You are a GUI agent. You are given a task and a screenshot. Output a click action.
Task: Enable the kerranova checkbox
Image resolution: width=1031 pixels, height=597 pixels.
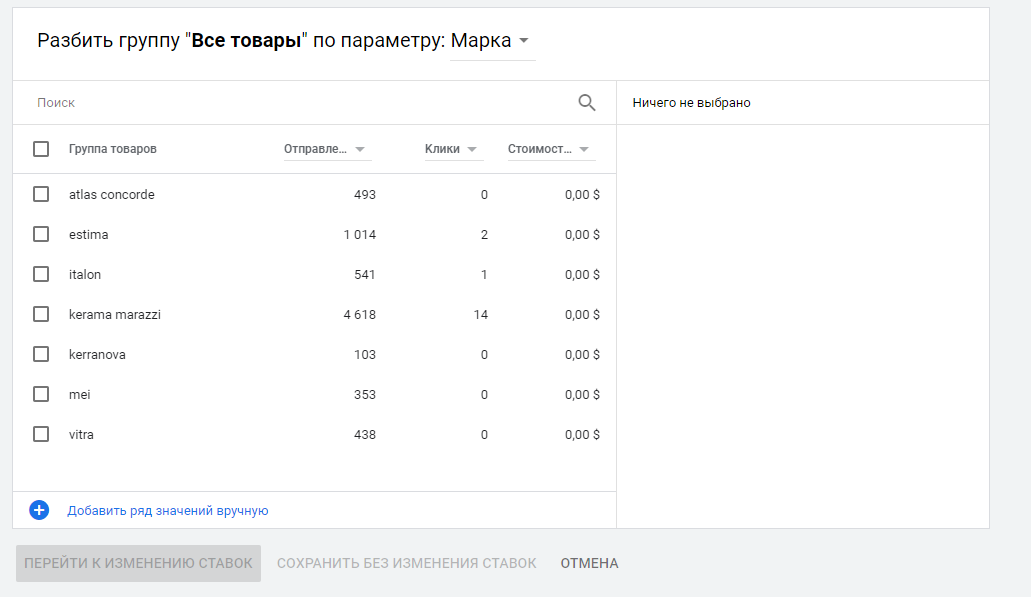click(x=41, y=354)
